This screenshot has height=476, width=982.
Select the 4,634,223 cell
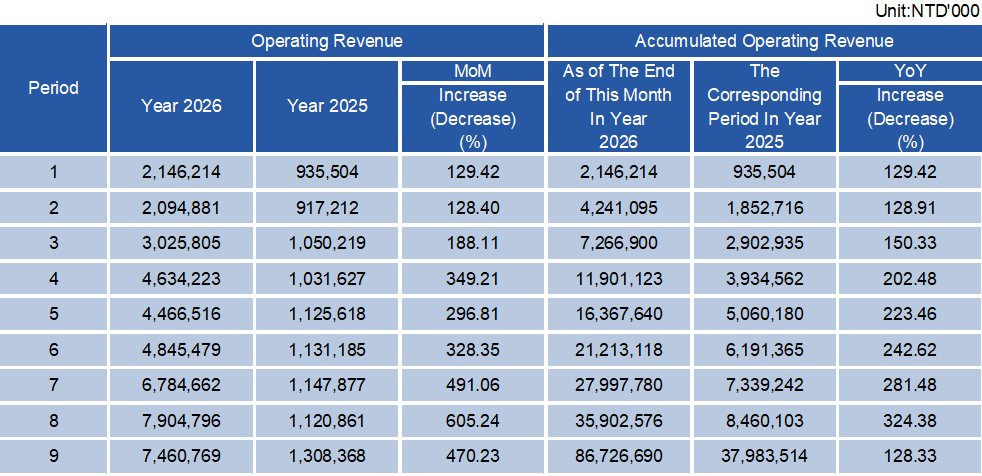click(x=182, y=278)
